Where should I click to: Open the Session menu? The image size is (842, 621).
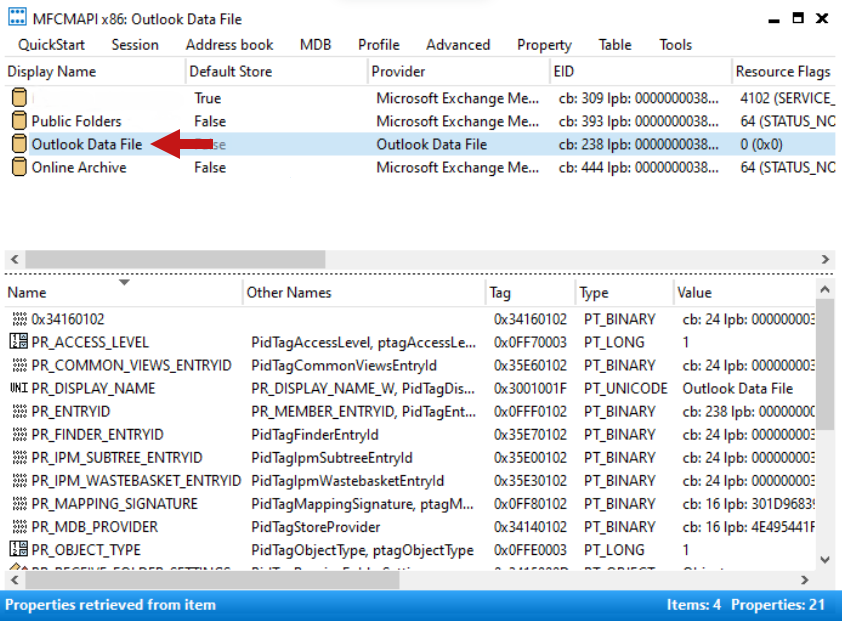(135, 45)
